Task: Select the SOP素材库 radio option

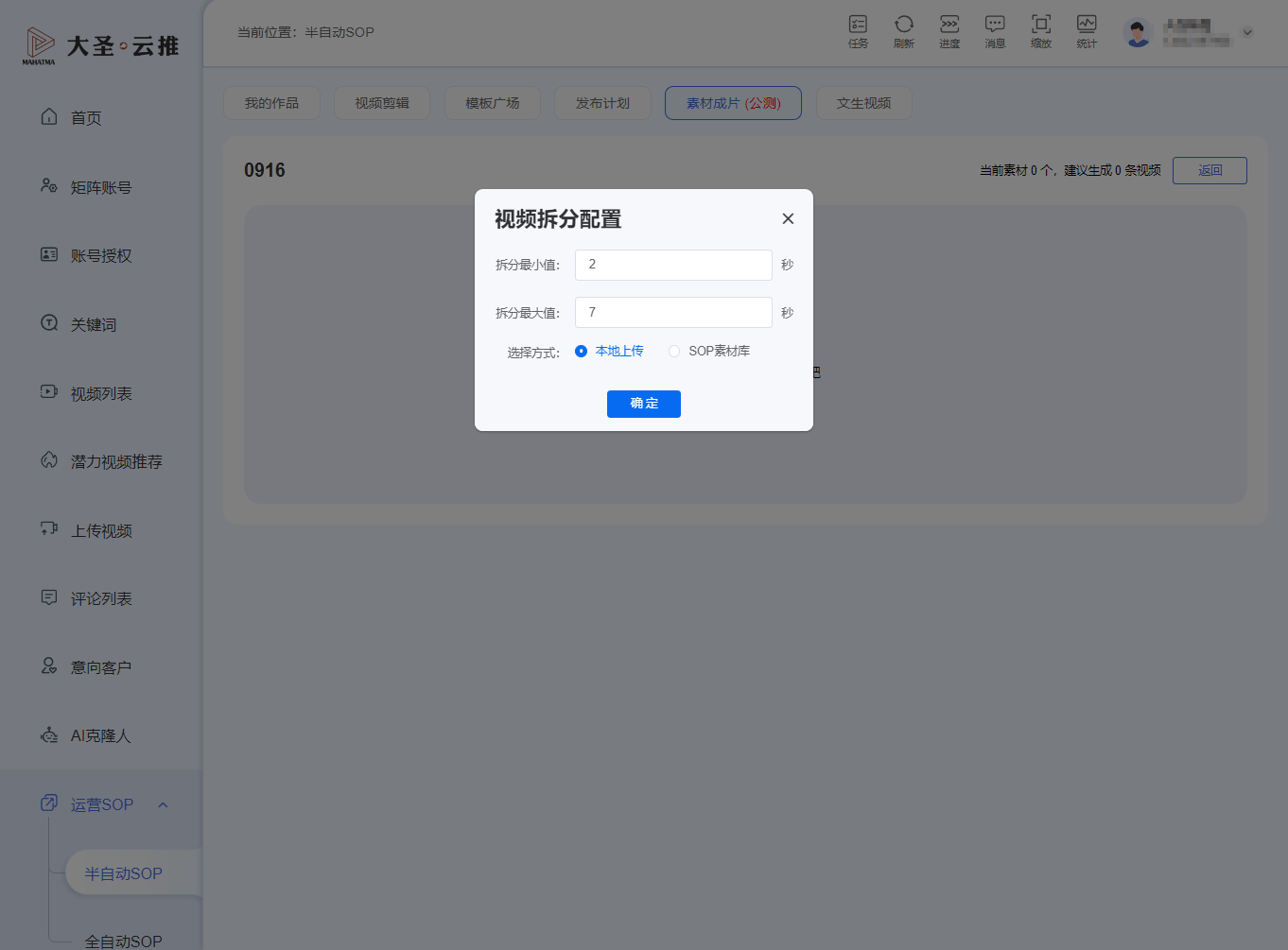Action: pos(709,351)
